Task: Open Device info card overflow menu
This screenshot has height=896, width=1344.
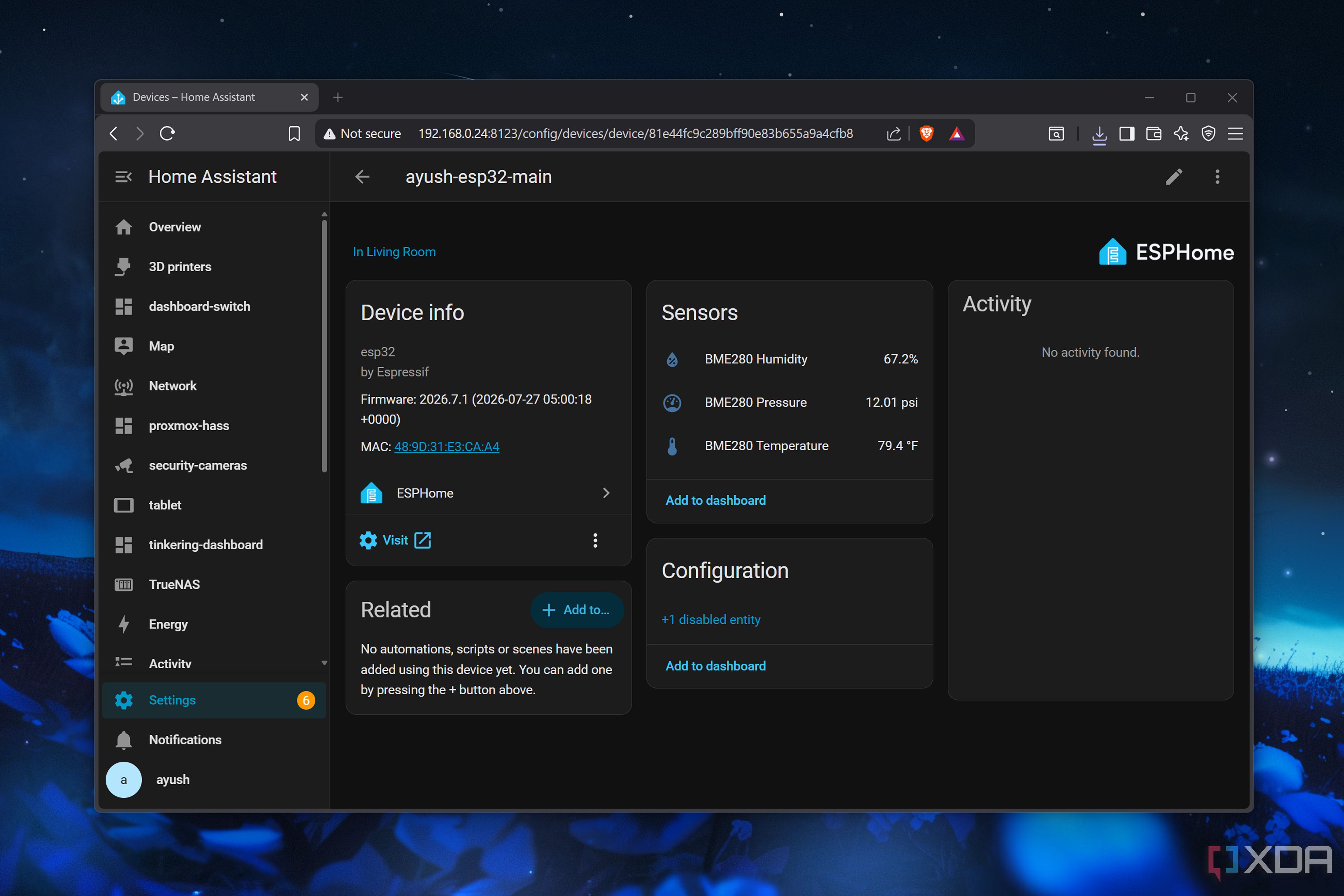Action: pos(595,541)
